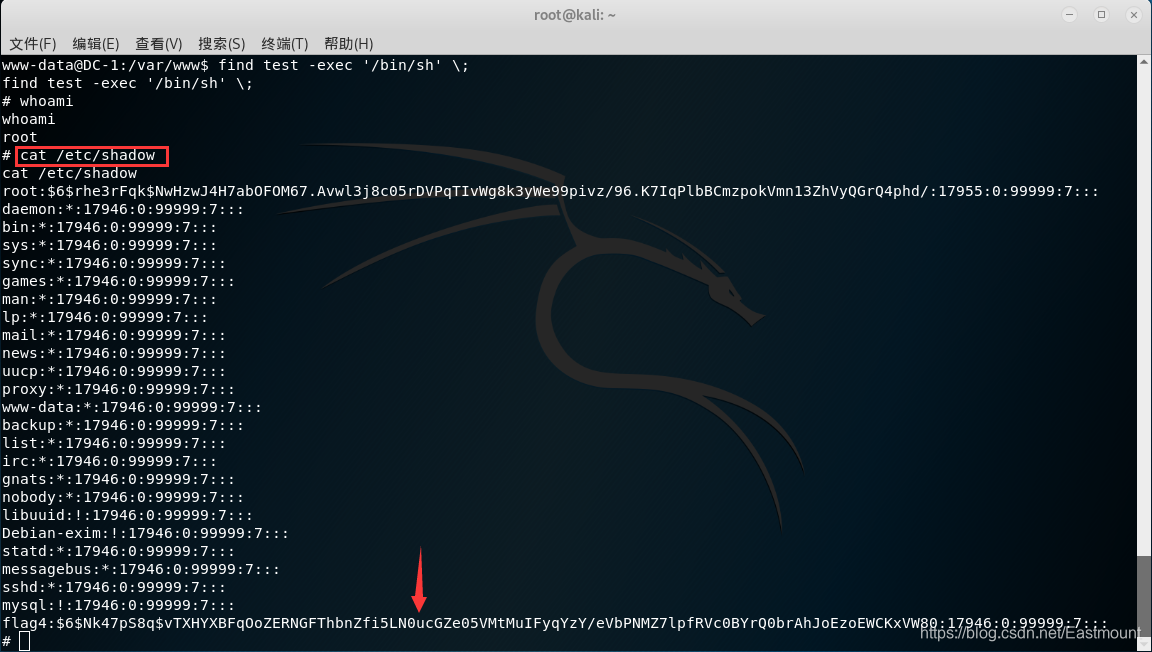Click the 'cat /etc/shadow' command after the # prompt
Screen dimensions: 1152x652
(87, 155)
